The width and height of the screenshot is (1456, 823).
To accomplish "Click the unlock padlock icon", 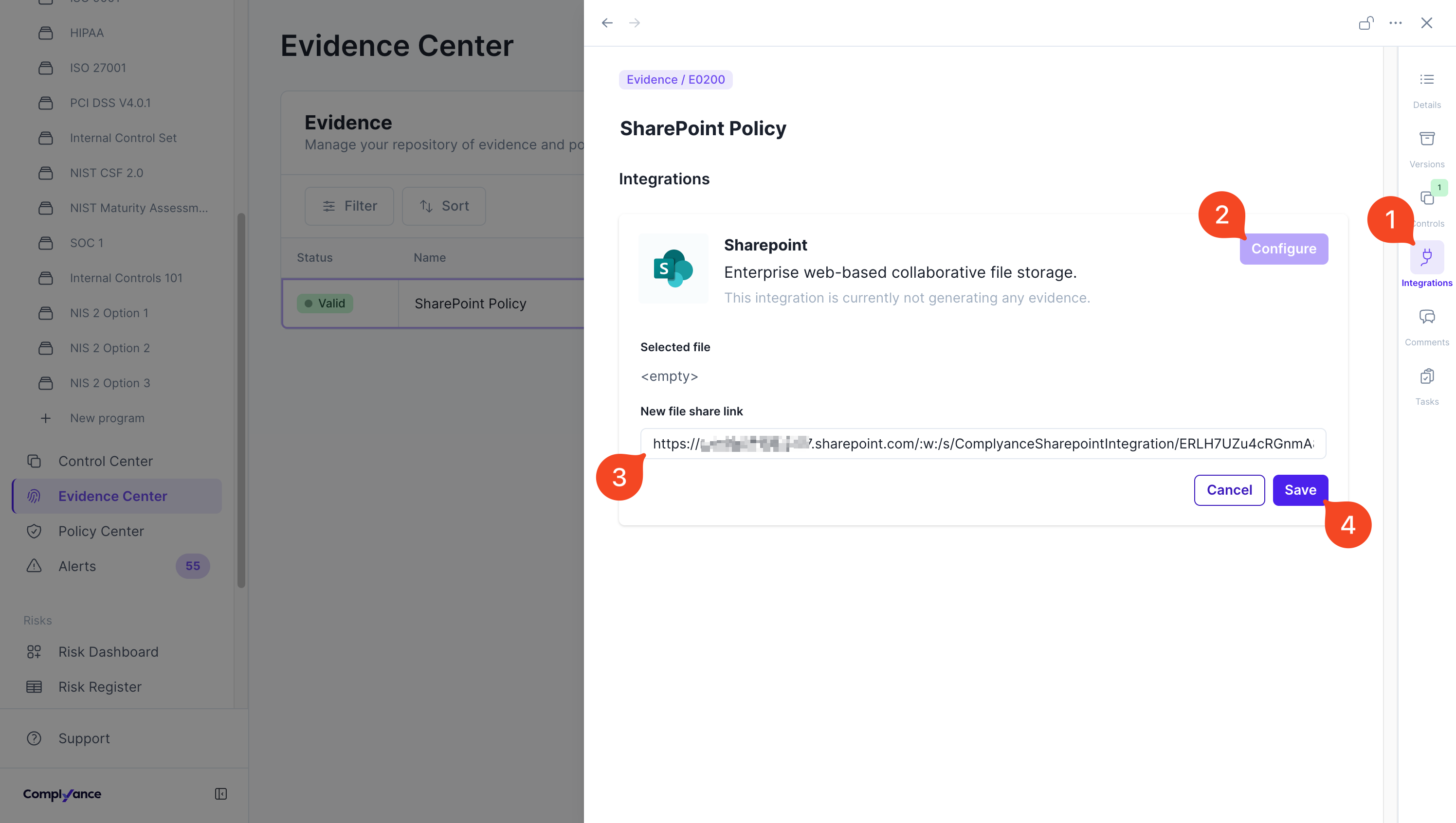I will [1366, 23].
